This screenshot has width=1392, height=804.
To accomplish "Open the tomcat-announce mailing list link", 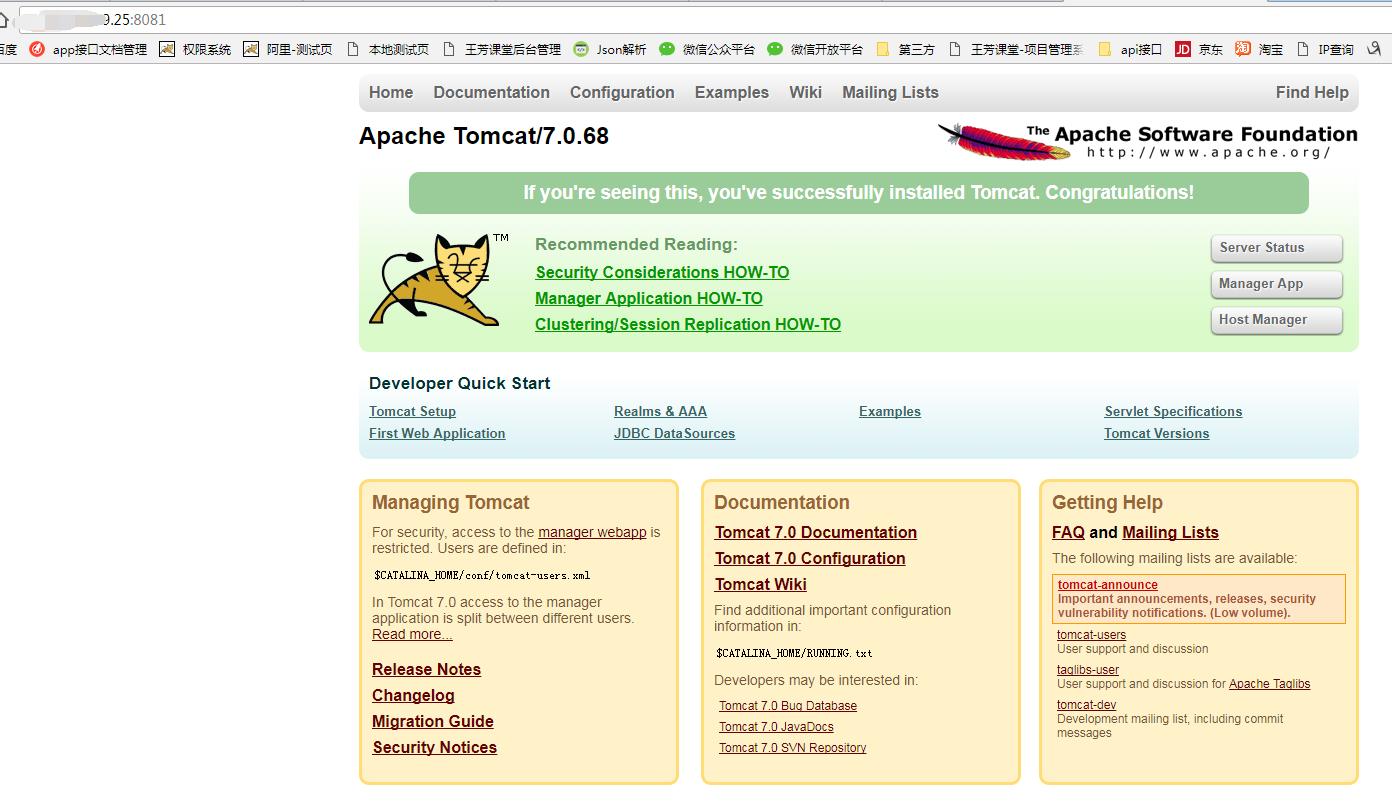I will 1108,585.
